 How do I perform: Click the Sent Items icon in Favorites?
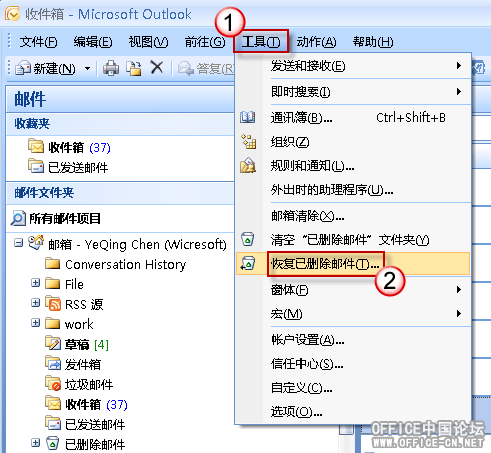click(x=36, y=166)
